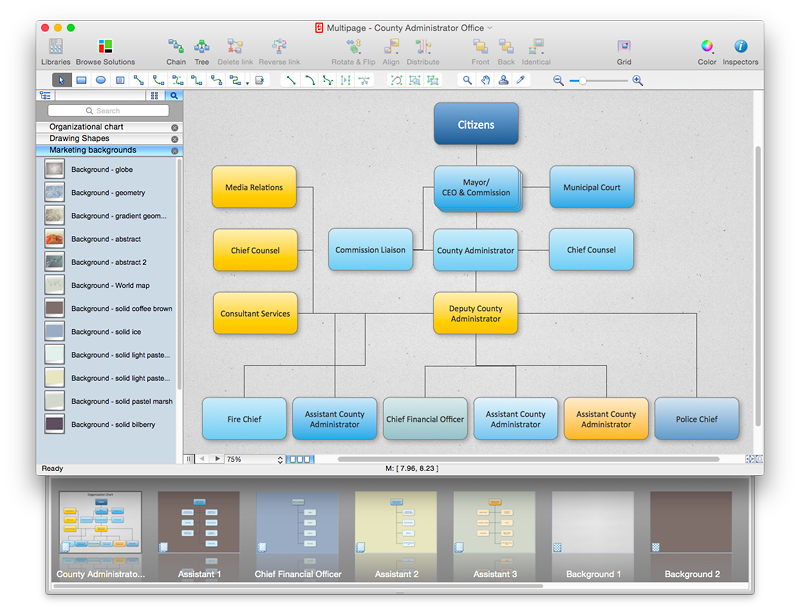Bring object to Front

click(x=480, y=52)
